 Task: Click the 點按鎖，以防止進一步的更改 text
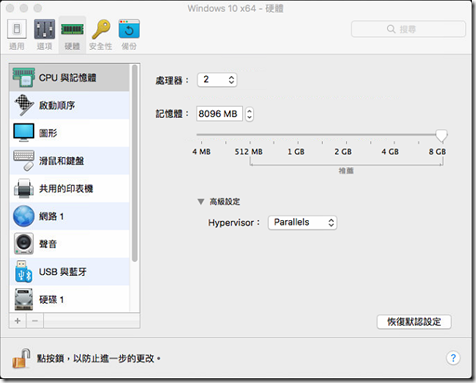(x=99, y=359)
